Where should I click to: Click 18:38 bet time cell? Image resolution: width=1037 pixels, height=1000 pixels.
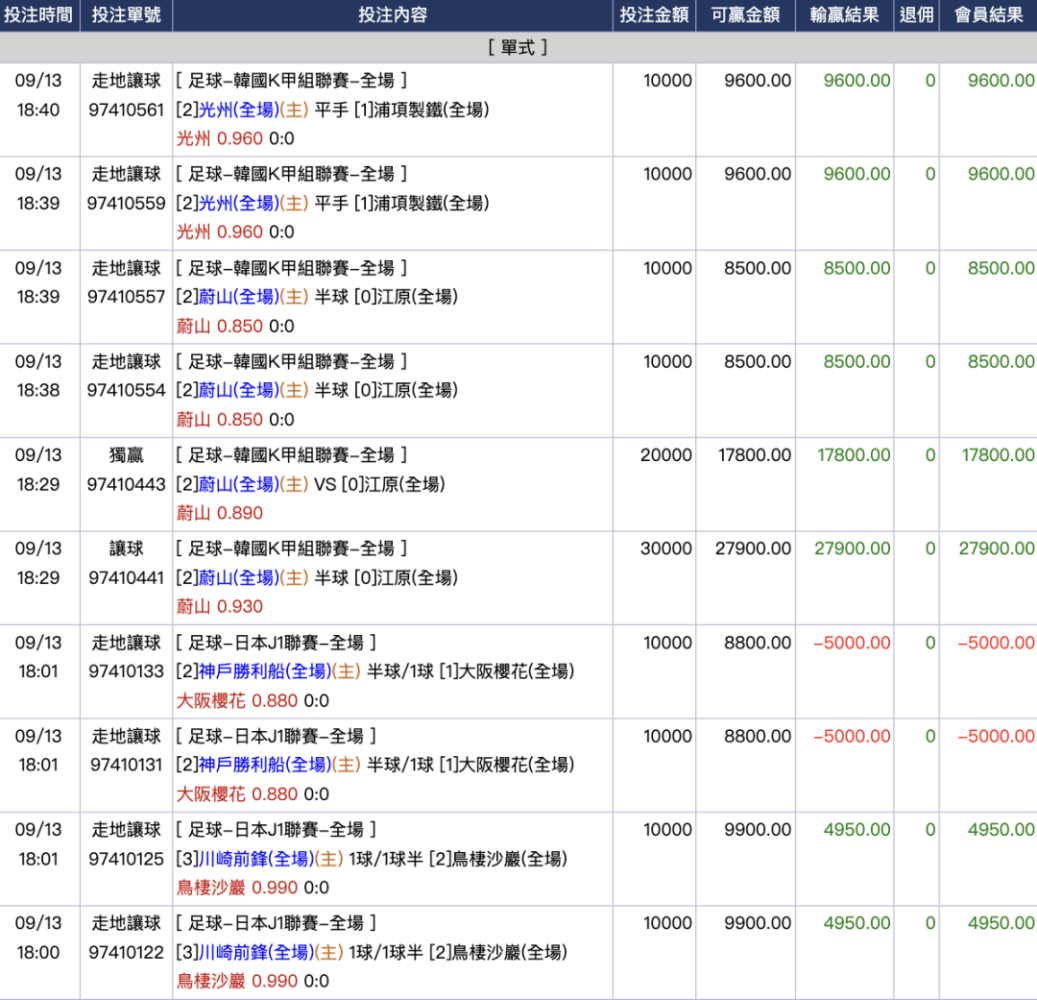click(x=38, y=390)
